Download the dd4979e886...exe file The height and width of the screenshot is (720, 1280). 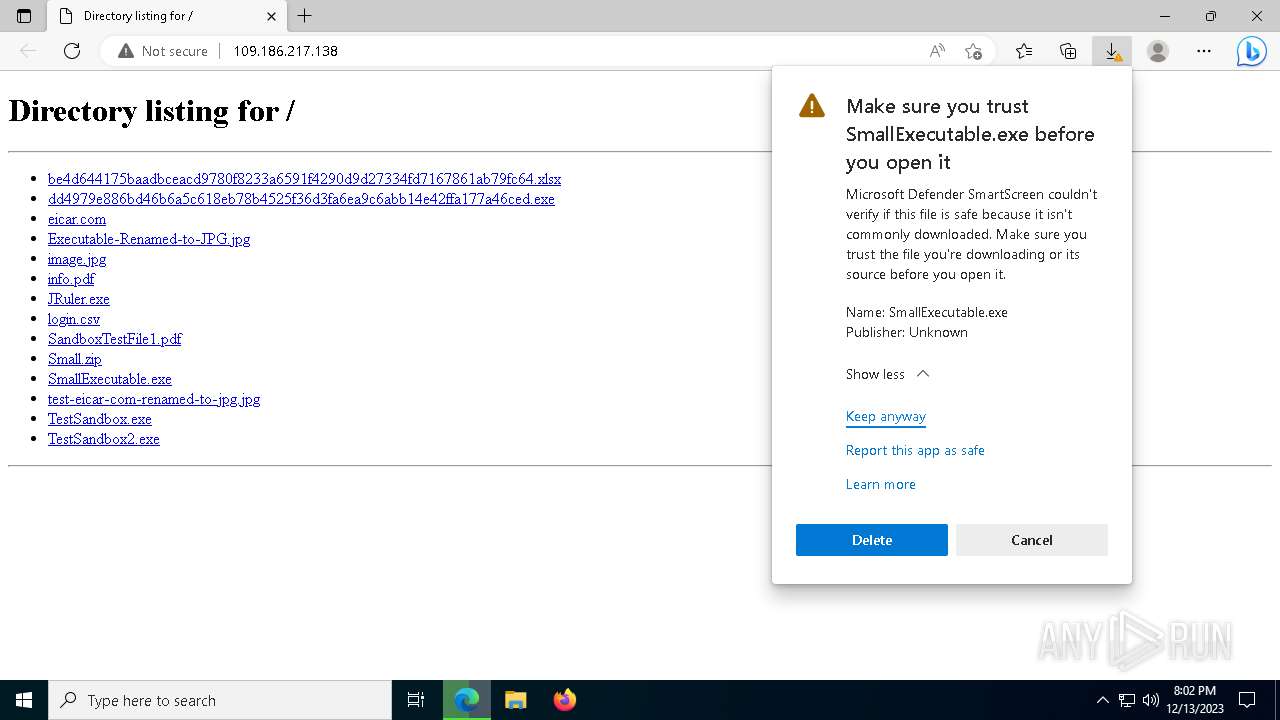301,199
